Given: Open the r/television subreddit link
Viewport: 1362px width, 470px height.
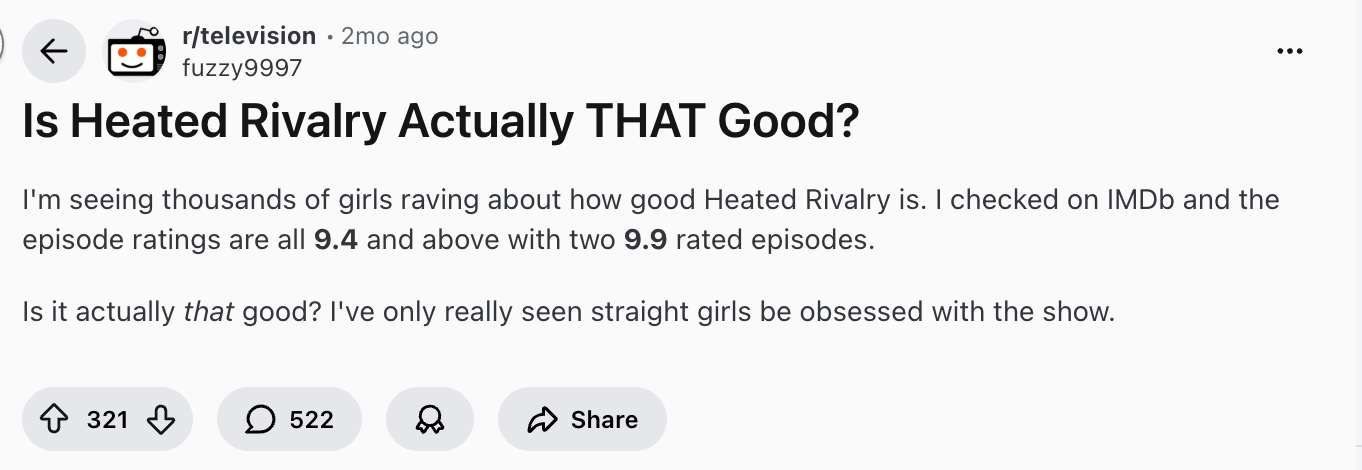Looking at the screenshot, I should (249, 36).
